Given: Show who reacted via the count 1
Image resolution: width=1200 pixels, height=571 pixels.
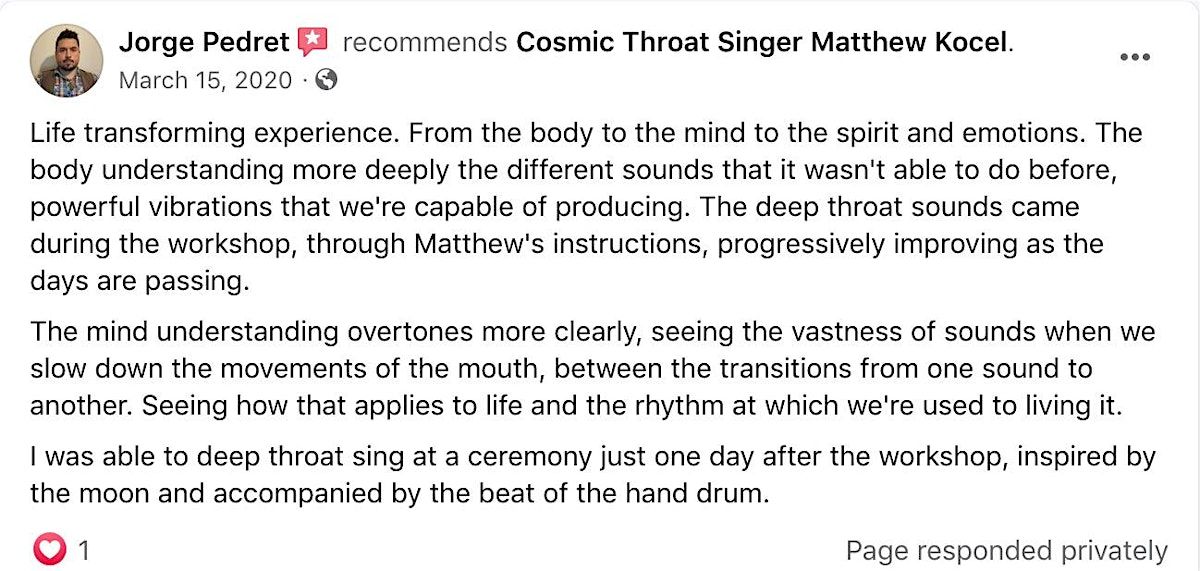Looking at the screenshot, I should (85, 549).
